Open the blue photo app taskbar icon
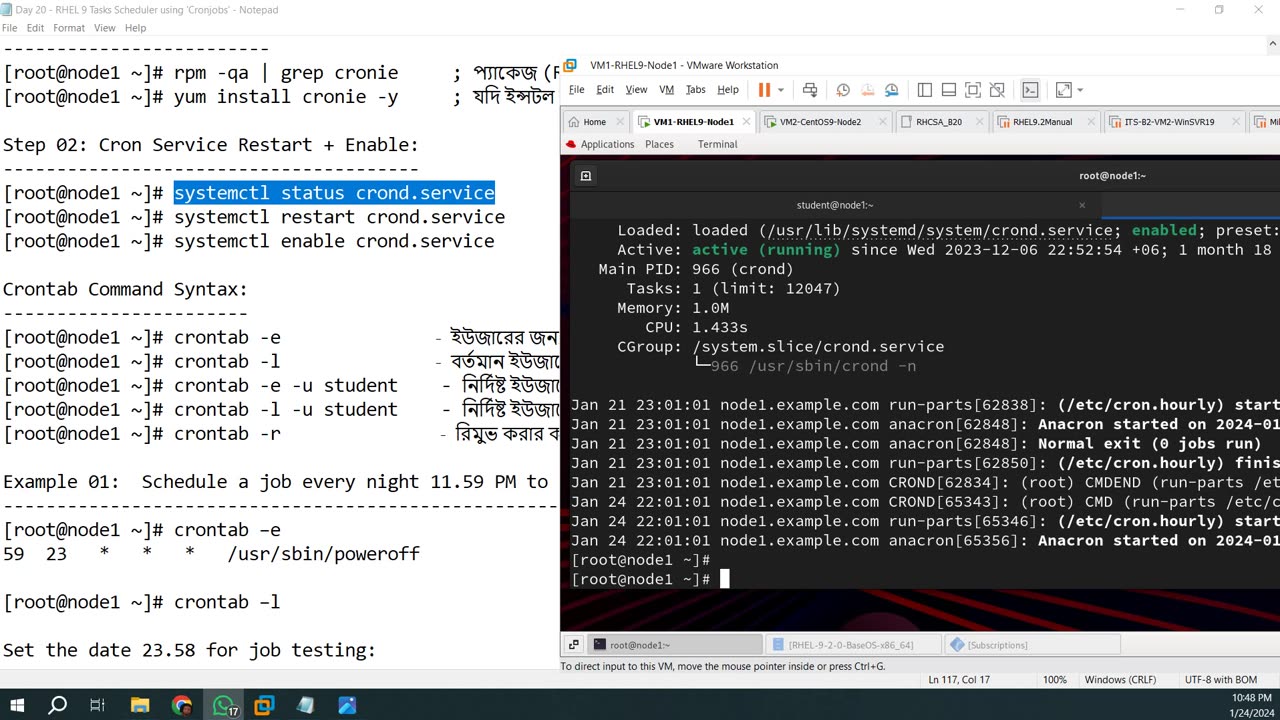1280x720 pixels. tap(347, 705)
